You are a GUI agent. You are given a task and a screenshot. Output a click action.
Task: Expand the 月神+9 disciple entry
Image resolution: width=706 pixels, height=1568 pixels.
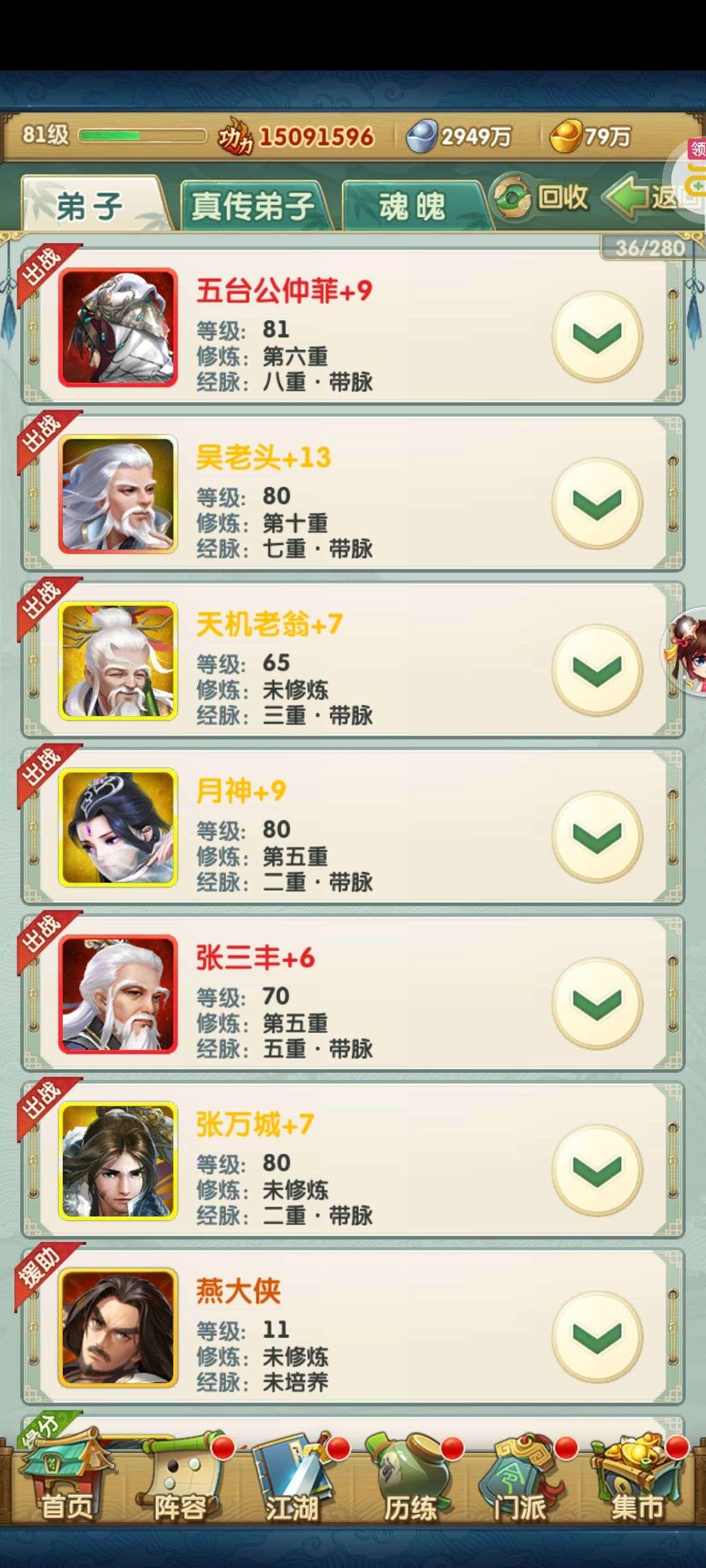coord(597,837)
